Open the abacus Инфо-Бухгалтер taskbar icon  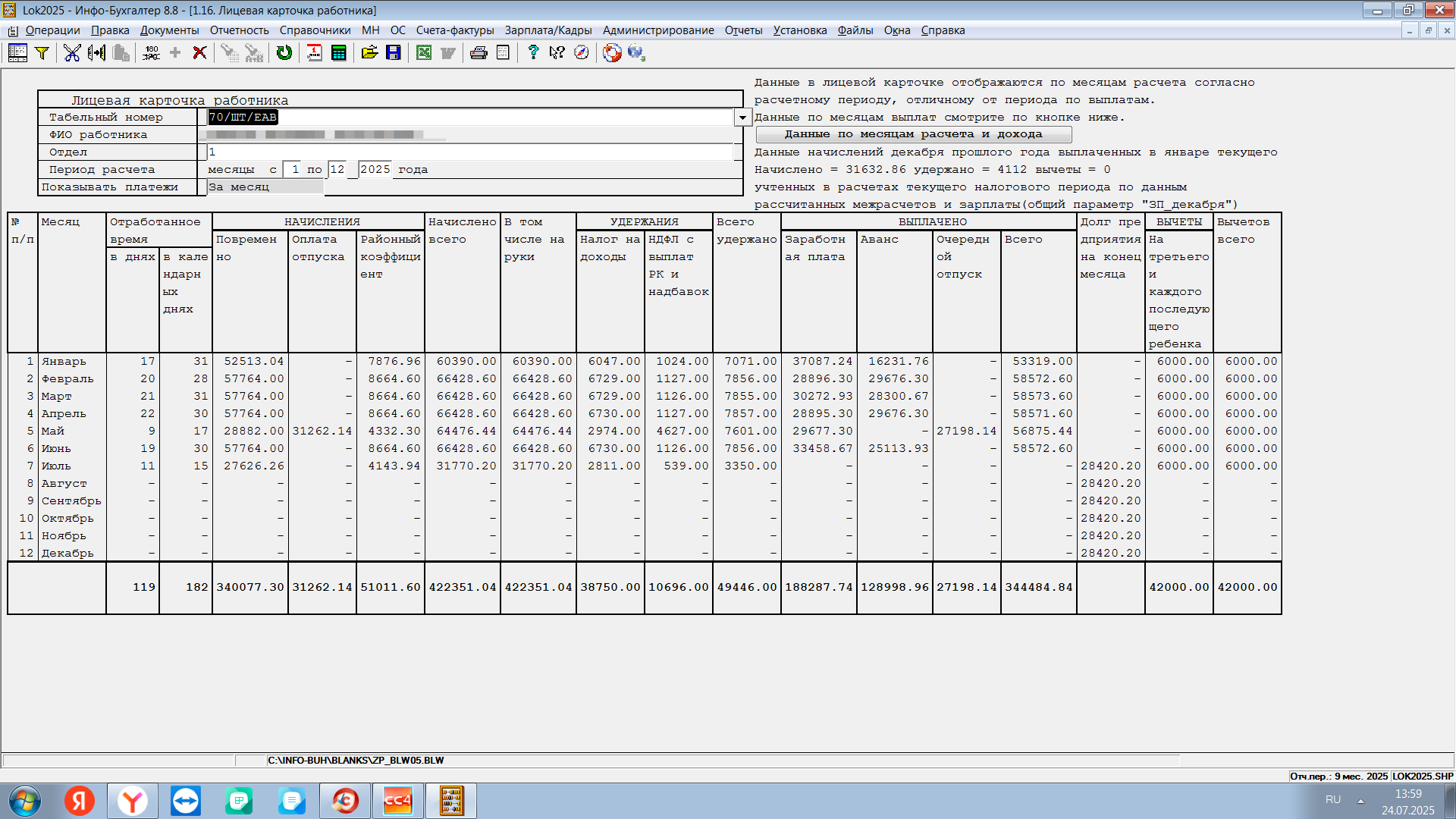pyautogui.click(x=451, y=801)
